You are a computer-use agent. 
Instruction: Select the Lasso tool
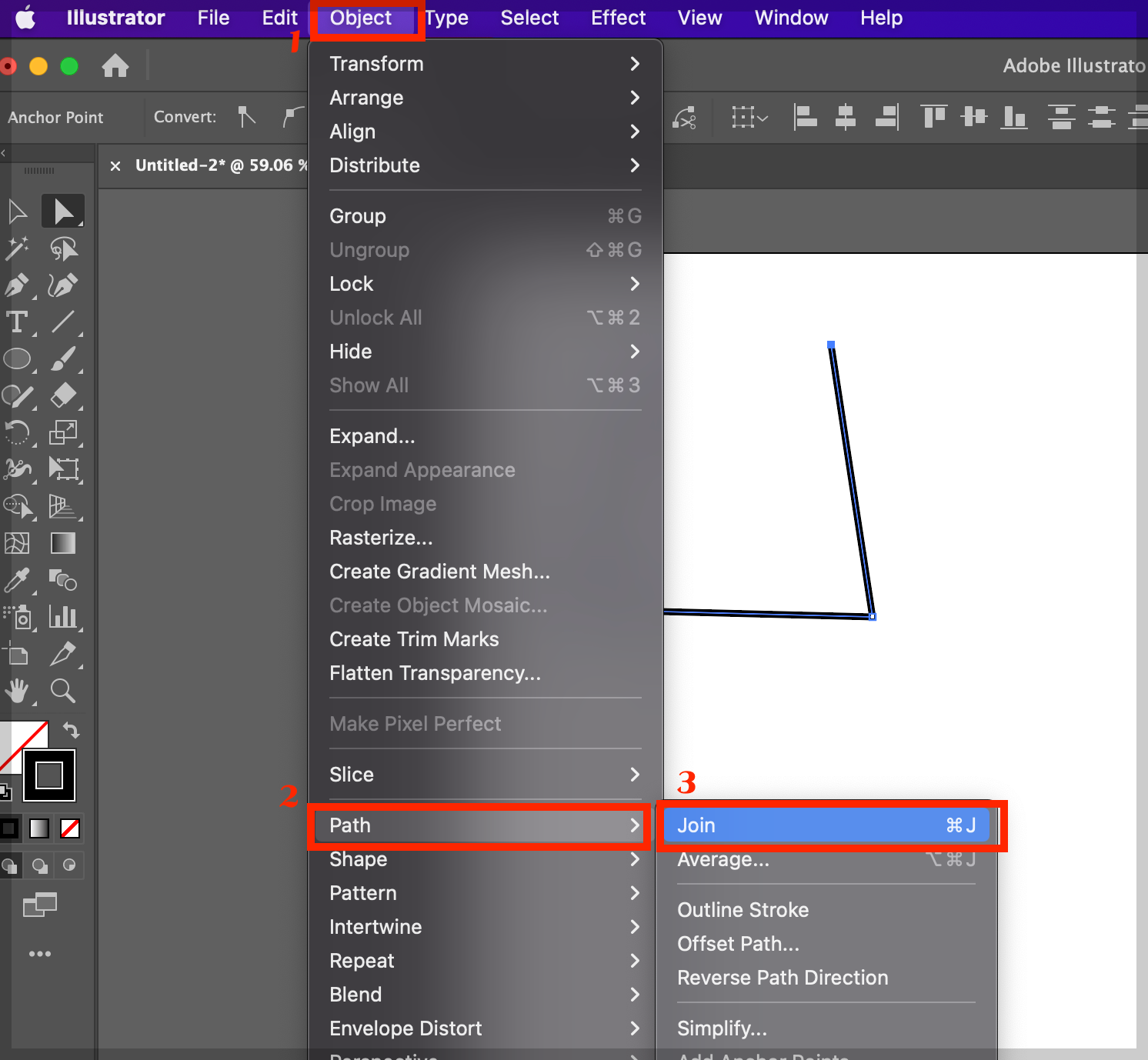63,248
